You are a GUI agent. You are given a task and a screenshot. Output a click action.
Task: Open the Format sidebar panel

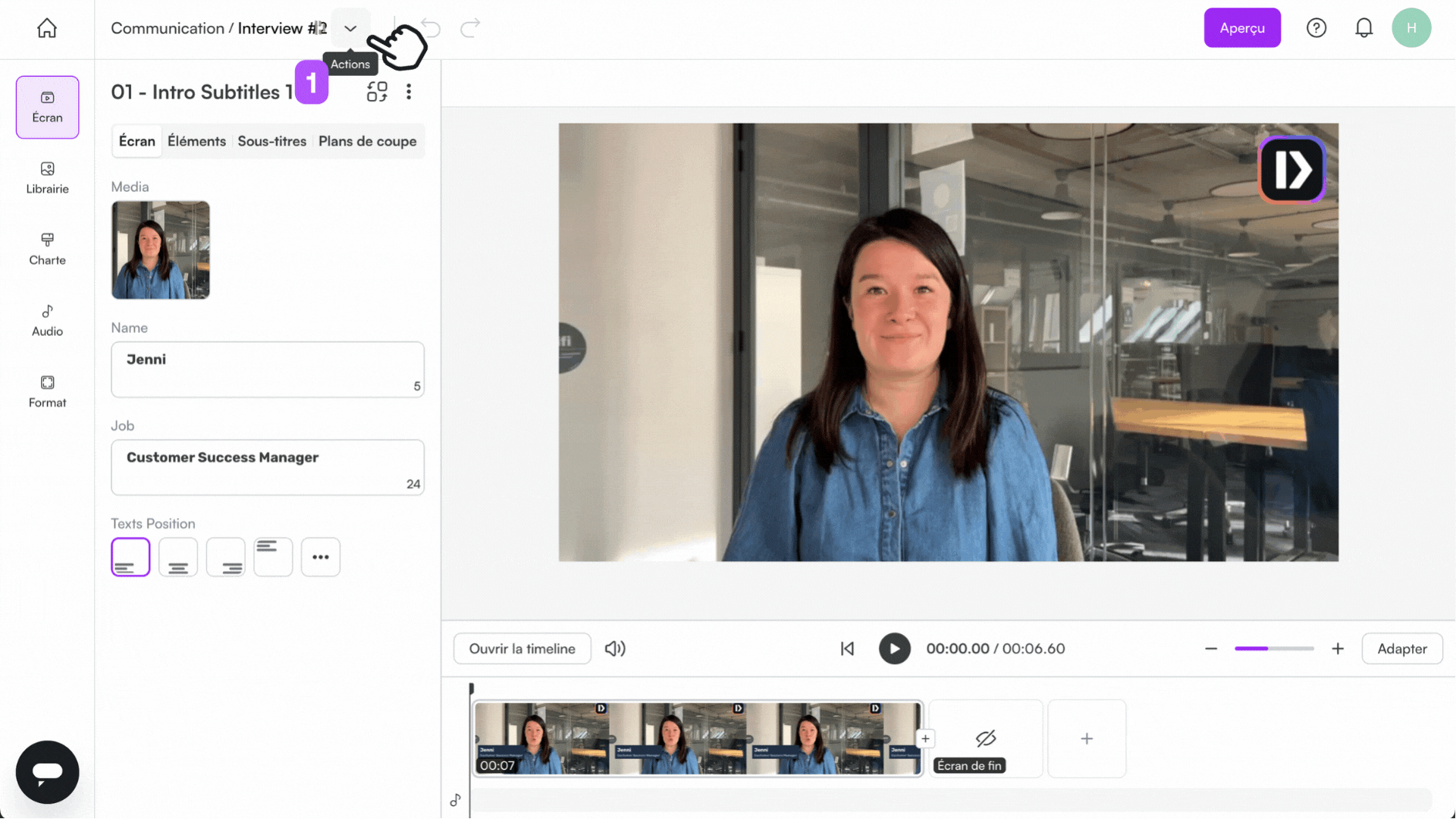coord(46,391)
